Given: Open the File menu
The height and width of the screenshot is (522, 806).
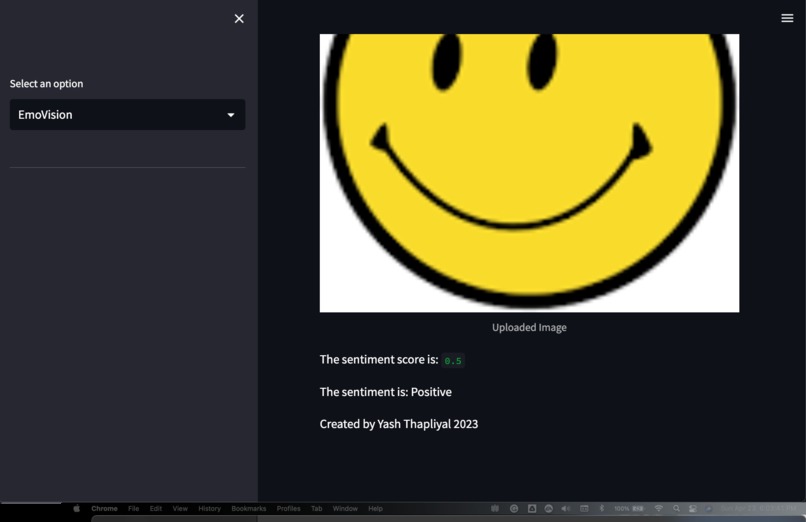Looking at the screenshot, I should click(x=134, y=509).
